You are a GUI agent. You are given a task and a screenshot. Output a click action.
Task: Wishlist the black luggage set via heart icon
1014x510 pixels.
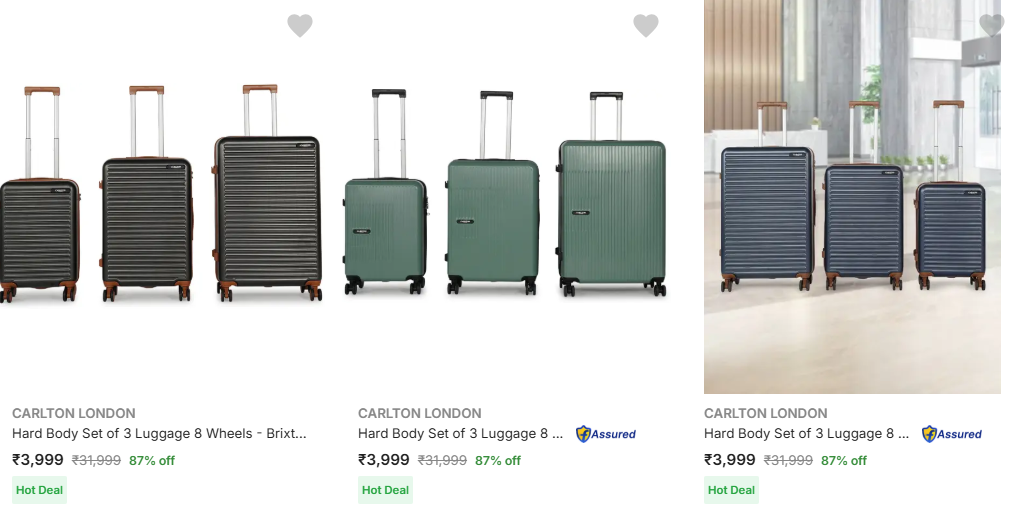300,26
